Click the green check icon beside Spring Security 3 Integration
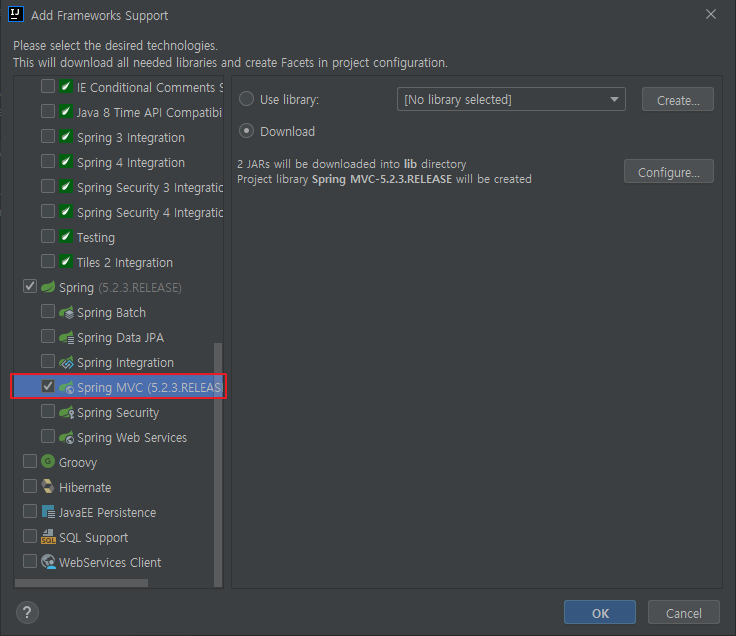Screen dimensions: 736x636 click(x=66, y=186)
